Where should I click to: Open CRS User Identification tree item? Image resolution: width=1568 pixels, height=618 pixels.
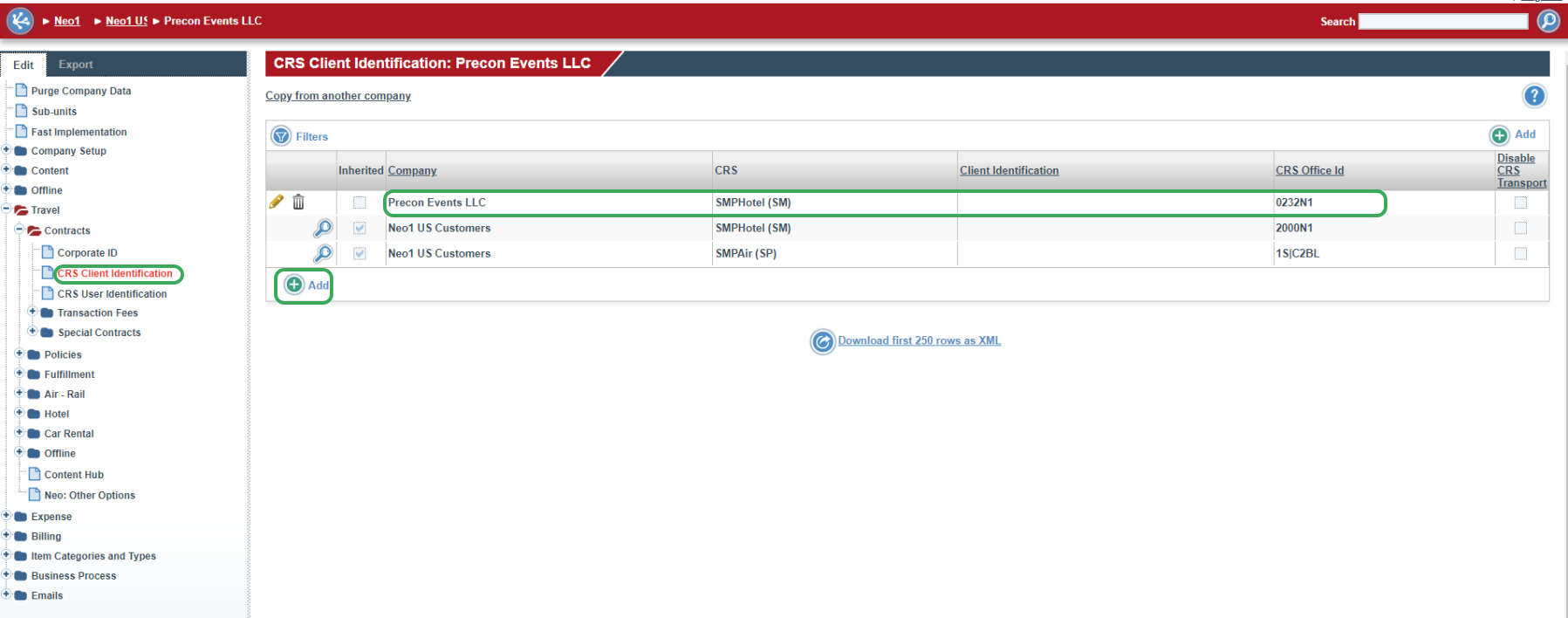point(112,294)
